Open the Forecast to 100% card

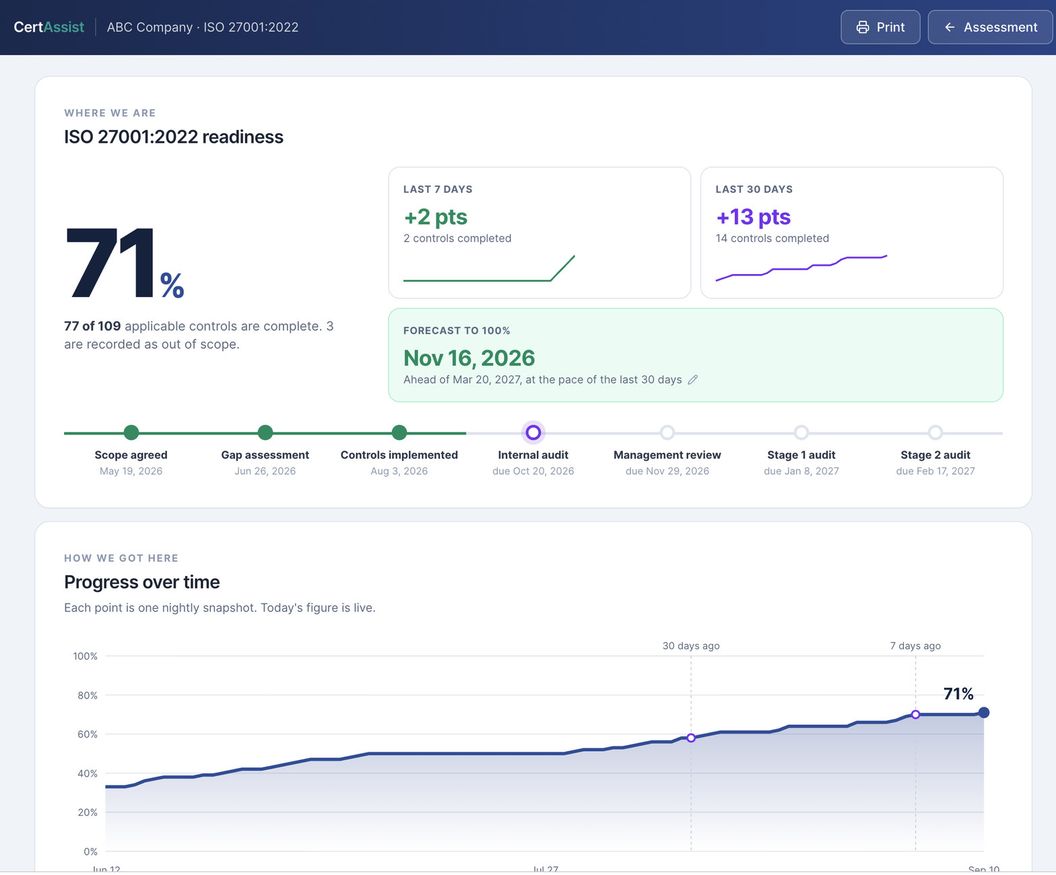(696, 355)
